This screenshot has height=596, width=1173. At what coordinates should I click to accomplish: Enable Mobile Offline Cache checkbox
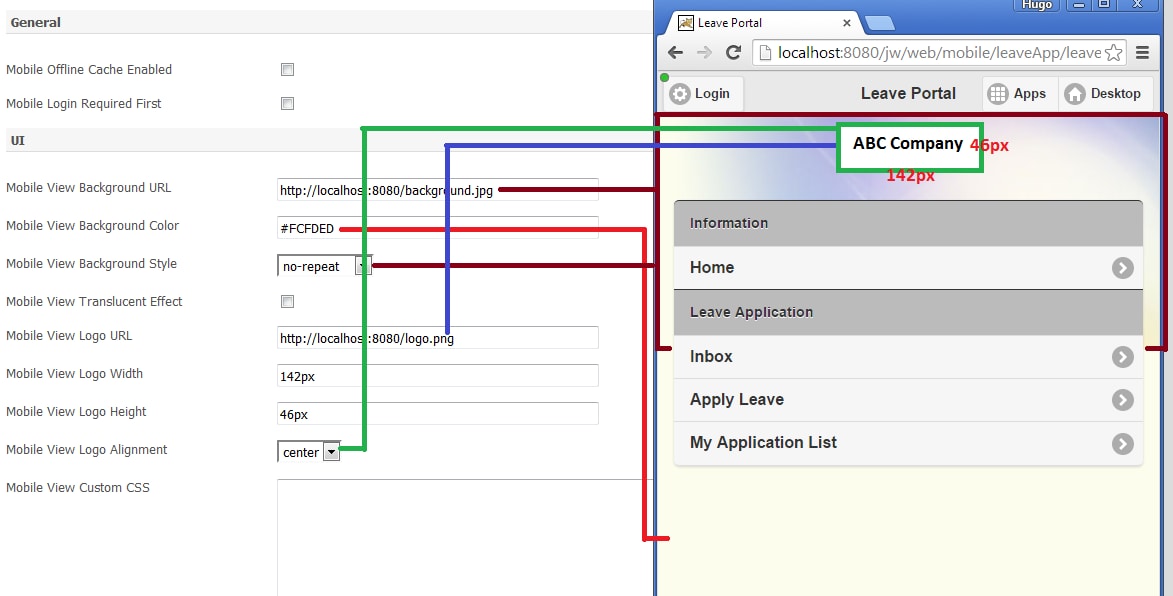click(287, 70)
